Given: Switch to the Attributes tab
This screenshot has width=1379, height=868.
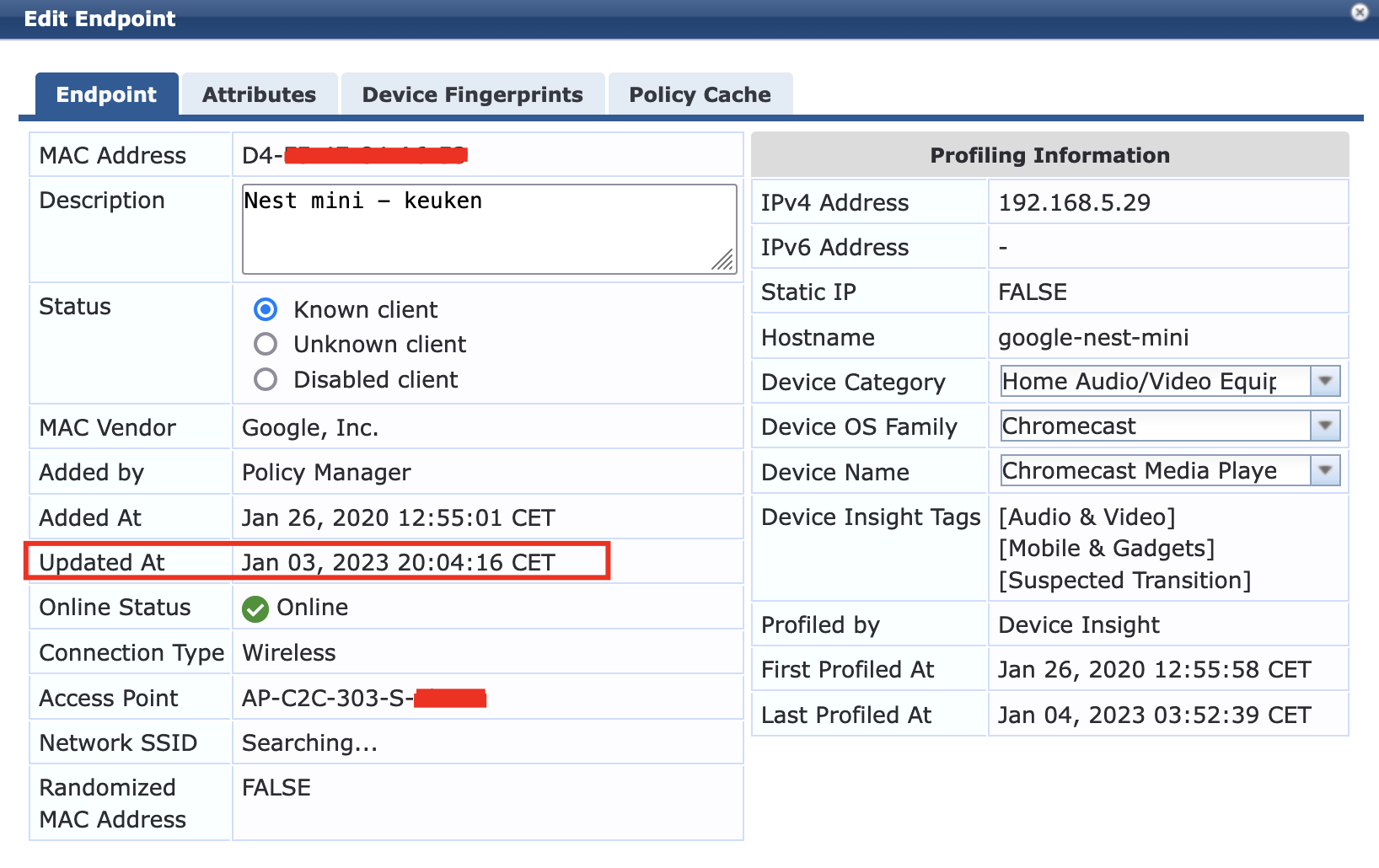Looking at the screenshot, I should (258, 94).
